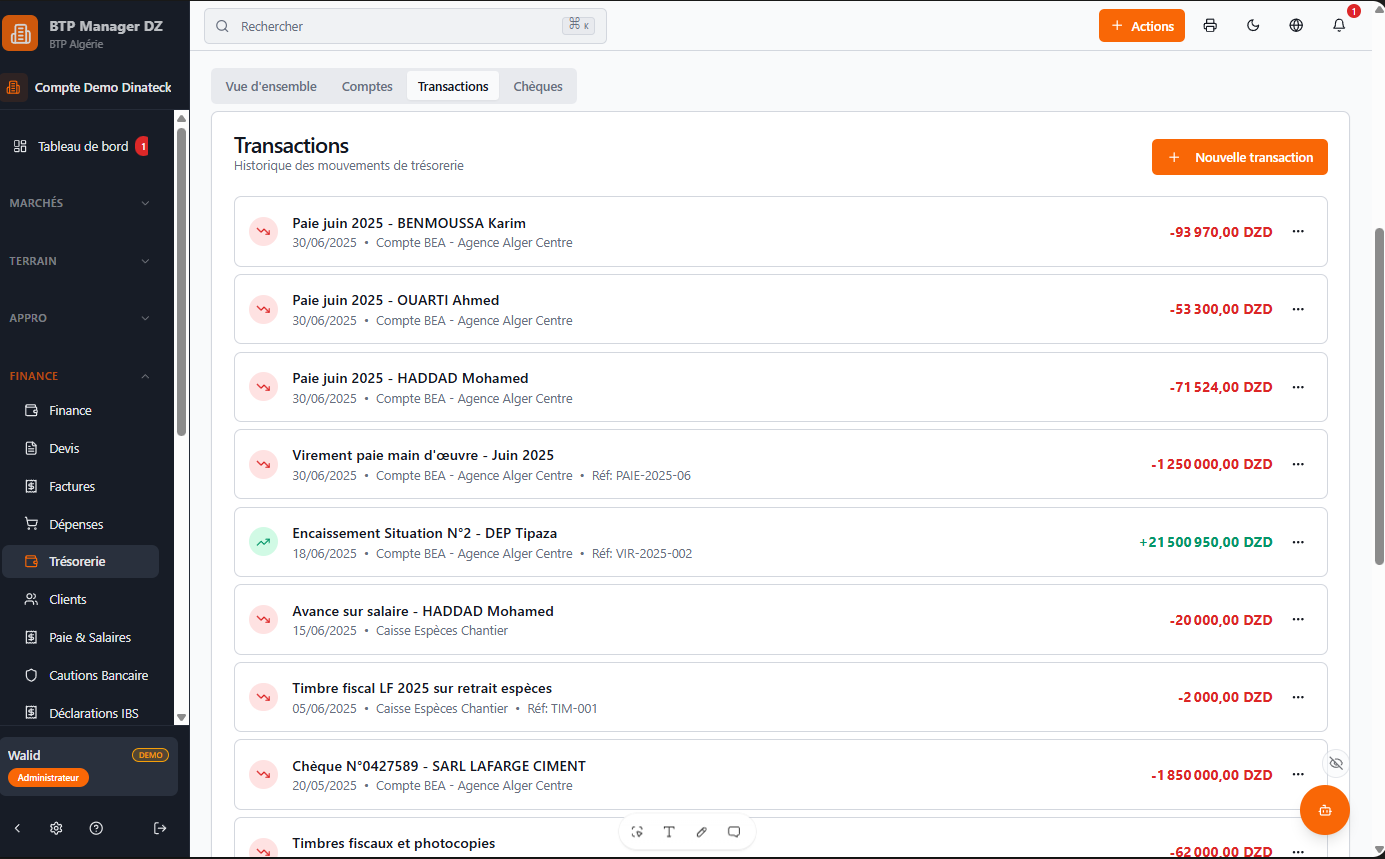
Task: Open Clients sidebar item
Action: pos(80,599)
